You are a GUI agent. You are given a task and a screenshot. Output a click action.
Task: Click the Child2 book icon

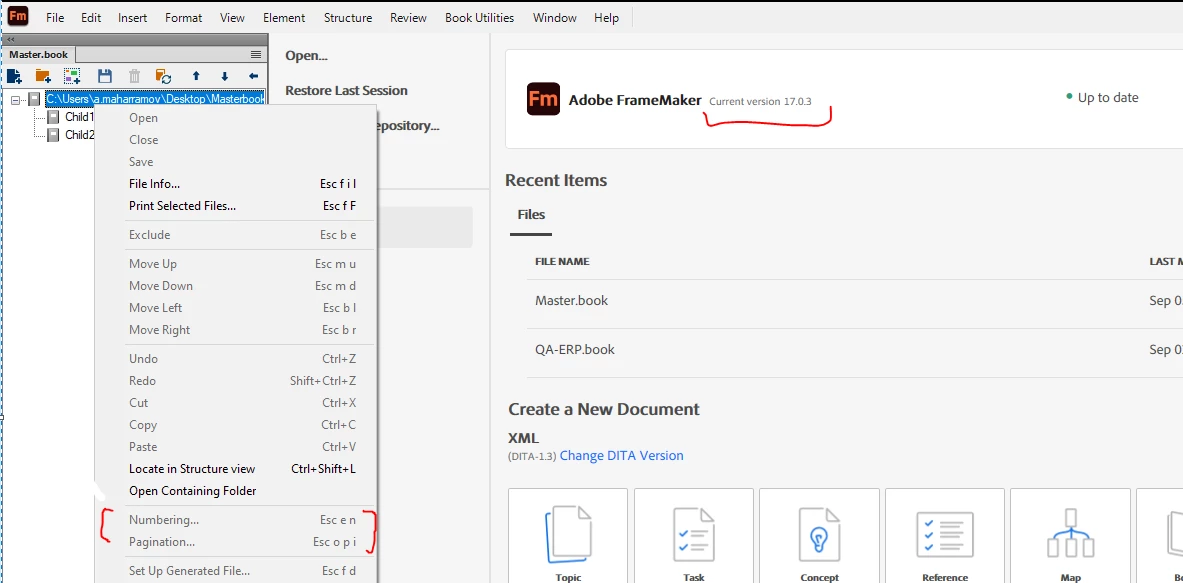pyautogui.click(x=54, y=135)
